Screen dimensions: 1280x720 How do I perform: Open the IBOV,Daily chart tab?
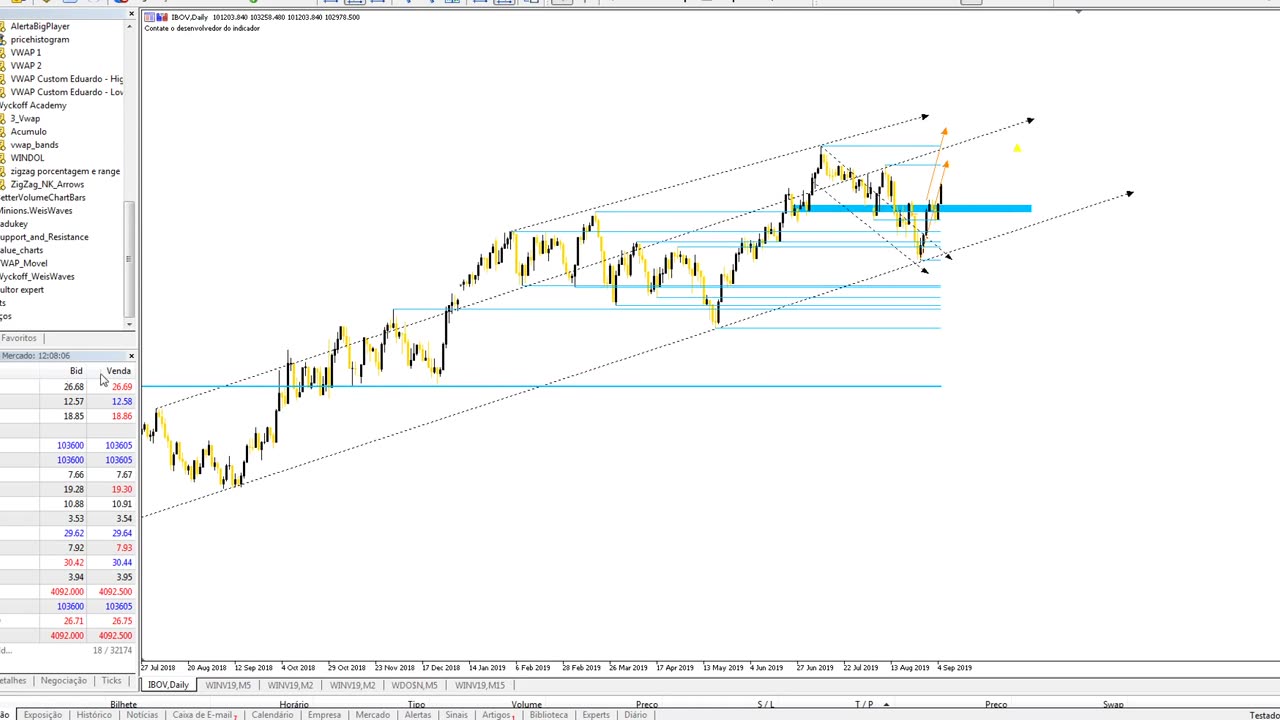pyautogui.click(x=168, y=685)
